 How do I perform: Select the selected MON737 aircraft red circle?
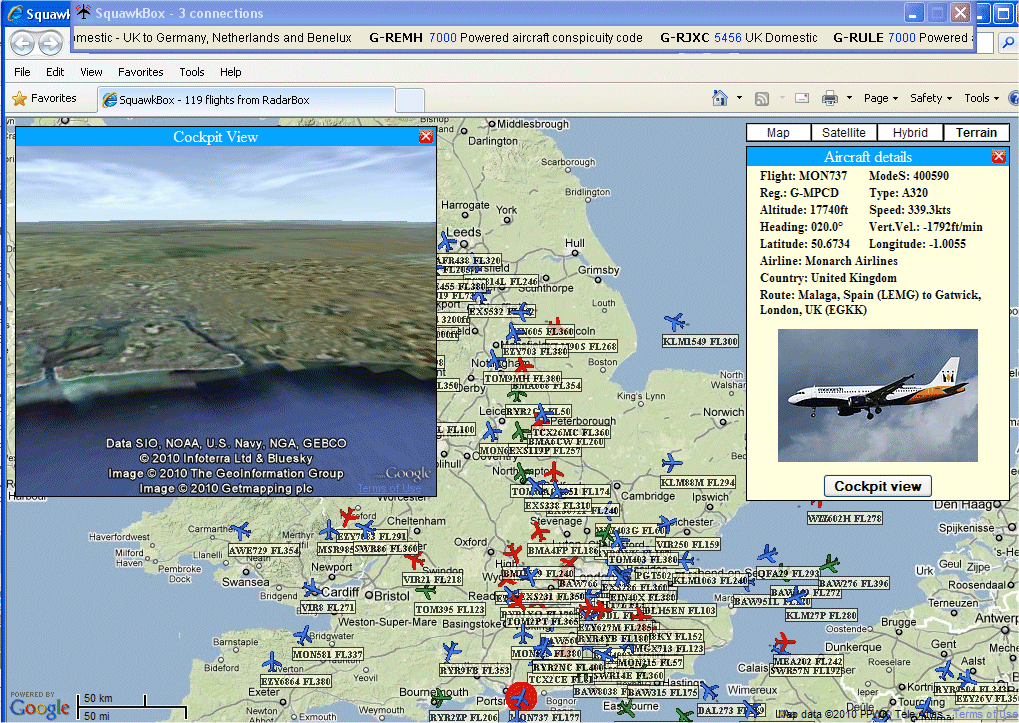pyautogui.click(x=521, y=698)
